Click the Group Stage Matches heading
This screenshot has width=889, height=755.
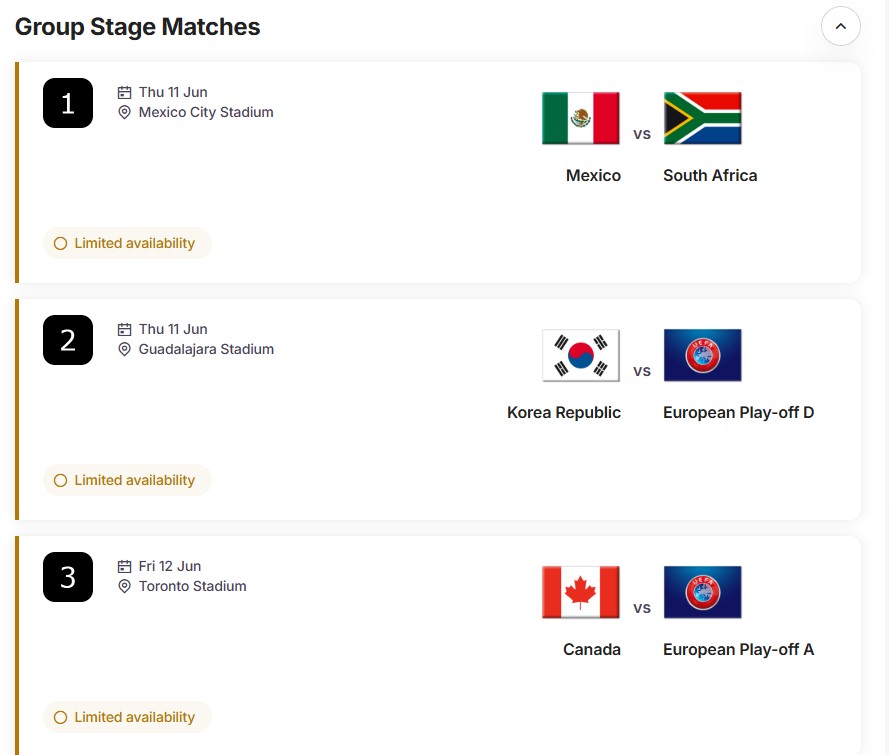click(x=138, y=27)
